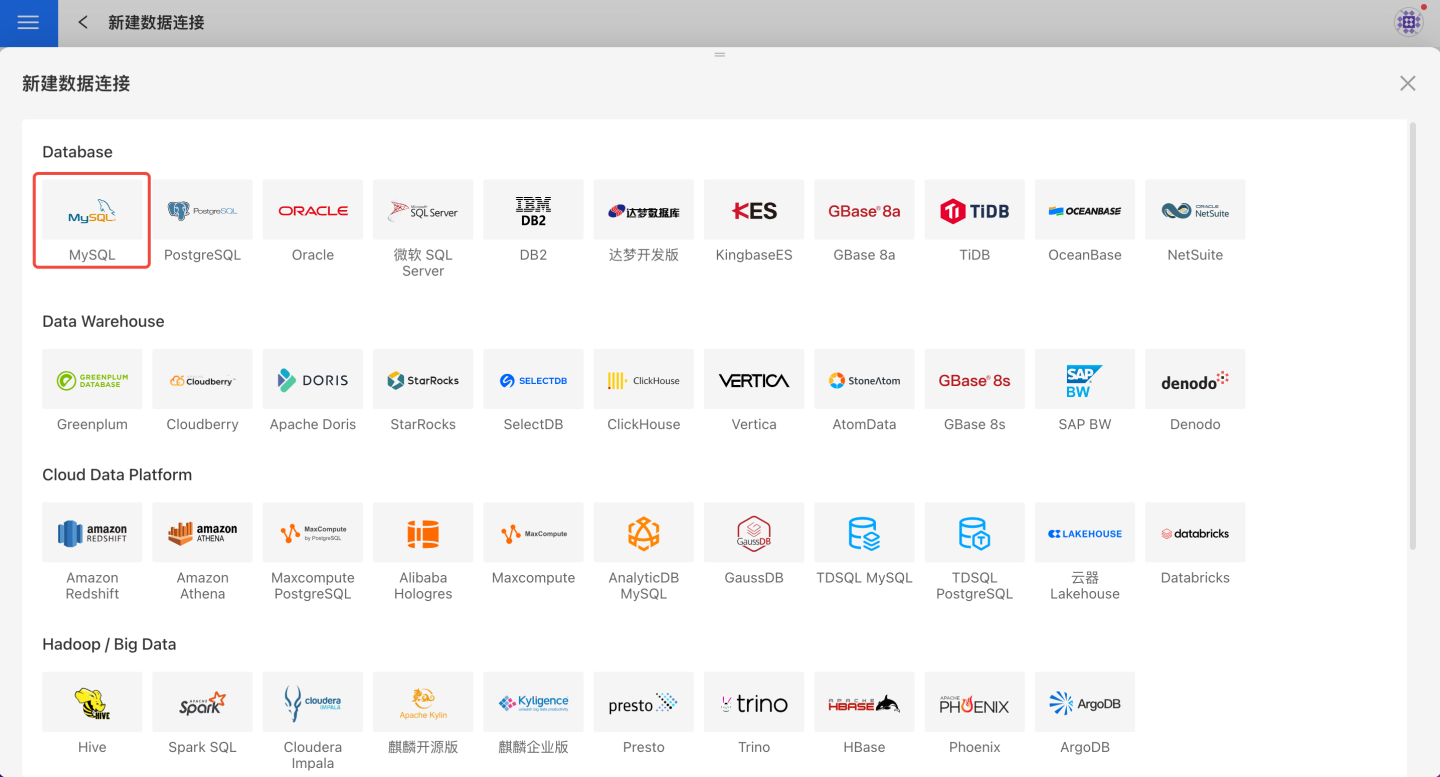Open the hamburger navigation menu

tap(28, 23)
